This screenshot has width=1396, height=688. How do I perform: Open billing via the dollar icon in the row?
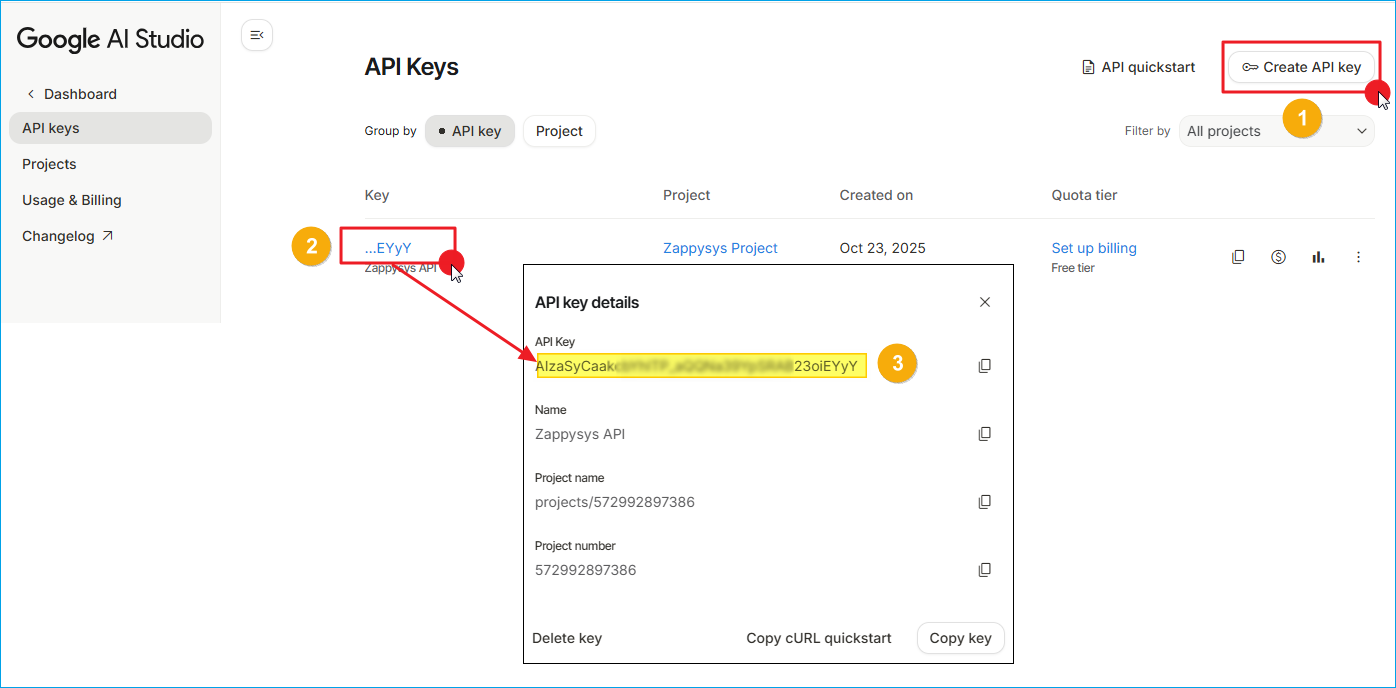point(1278,257)
